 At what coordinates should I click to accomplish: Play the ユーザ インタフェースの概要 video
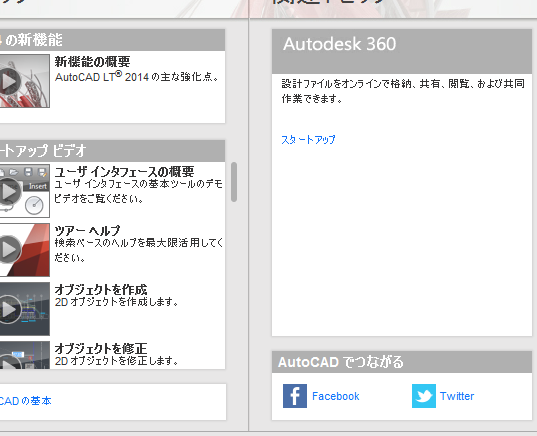pyautogui.click(x=24, y=191)
